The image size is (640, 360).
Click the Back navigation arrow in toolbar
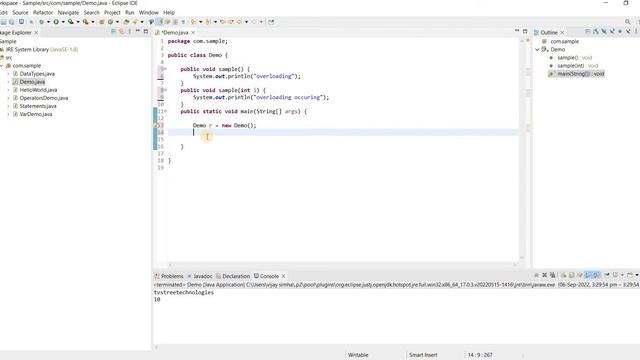coord(239,22)
